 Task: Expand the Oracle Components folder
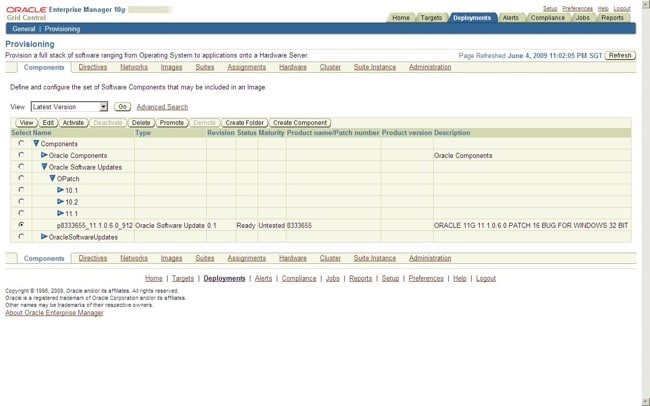click(x=44, y=155)
